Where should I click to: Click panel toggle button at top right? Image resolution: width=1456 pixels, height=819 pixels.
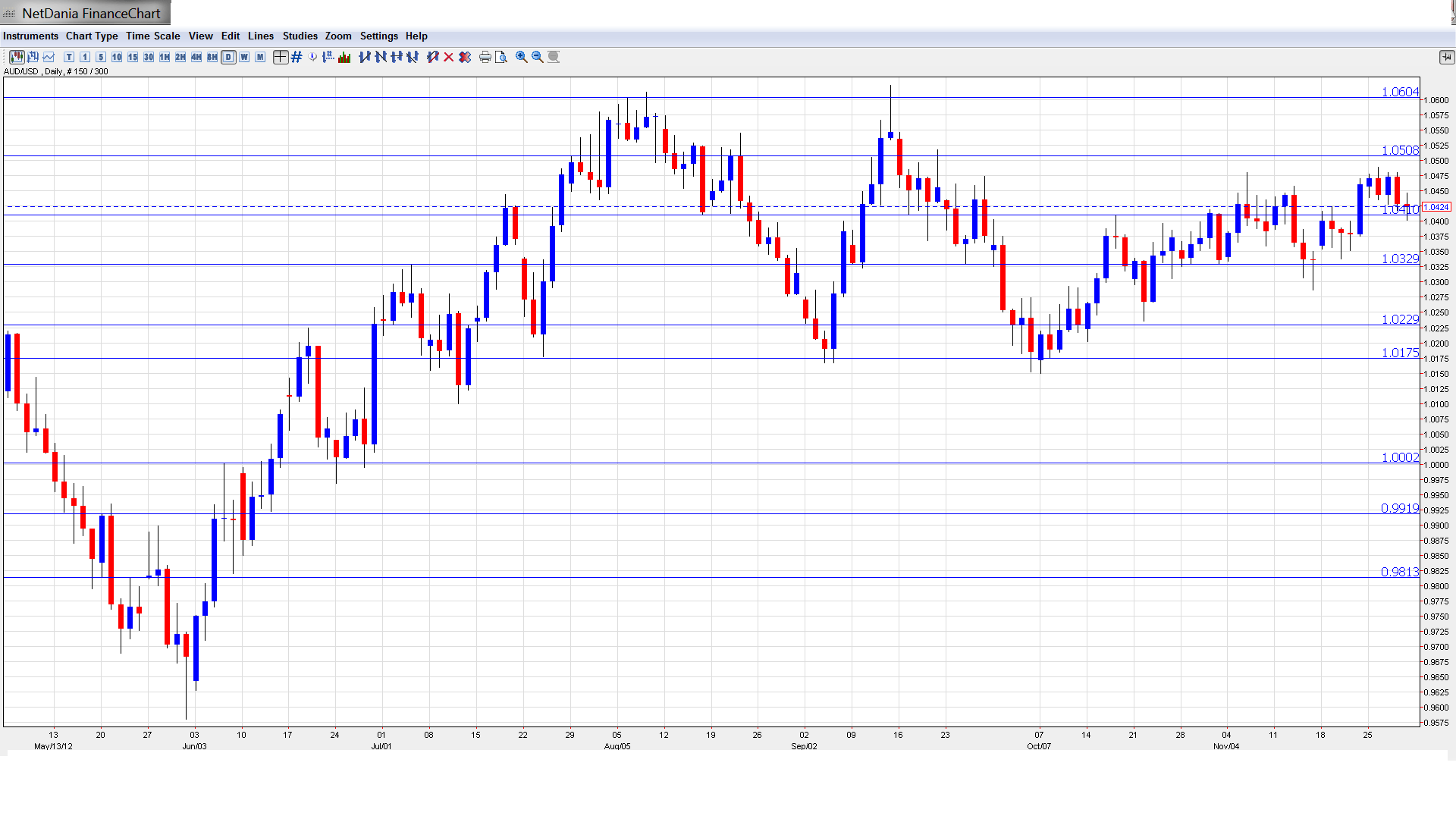[1446, 57]
